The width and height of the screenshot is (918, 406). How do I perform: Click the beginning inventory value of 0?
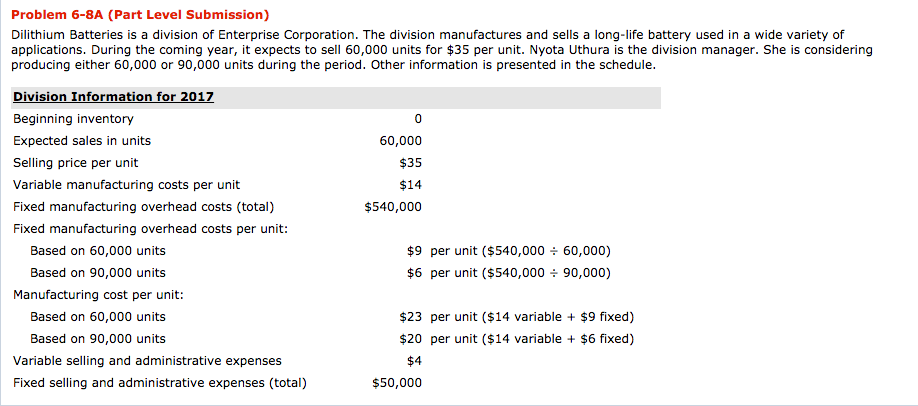[416, 119]
